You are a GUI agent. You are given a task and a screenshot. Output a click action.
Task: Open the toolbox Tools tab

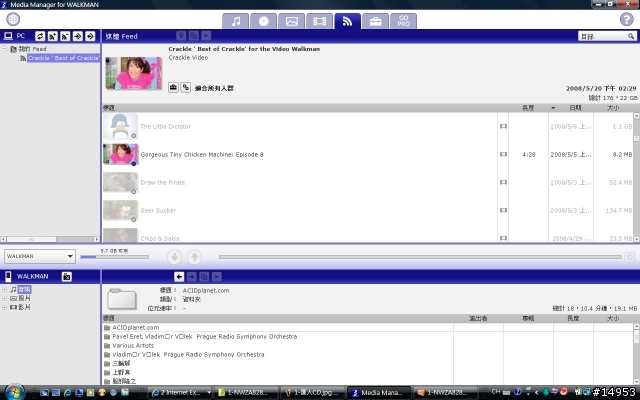tap(376, 21)
